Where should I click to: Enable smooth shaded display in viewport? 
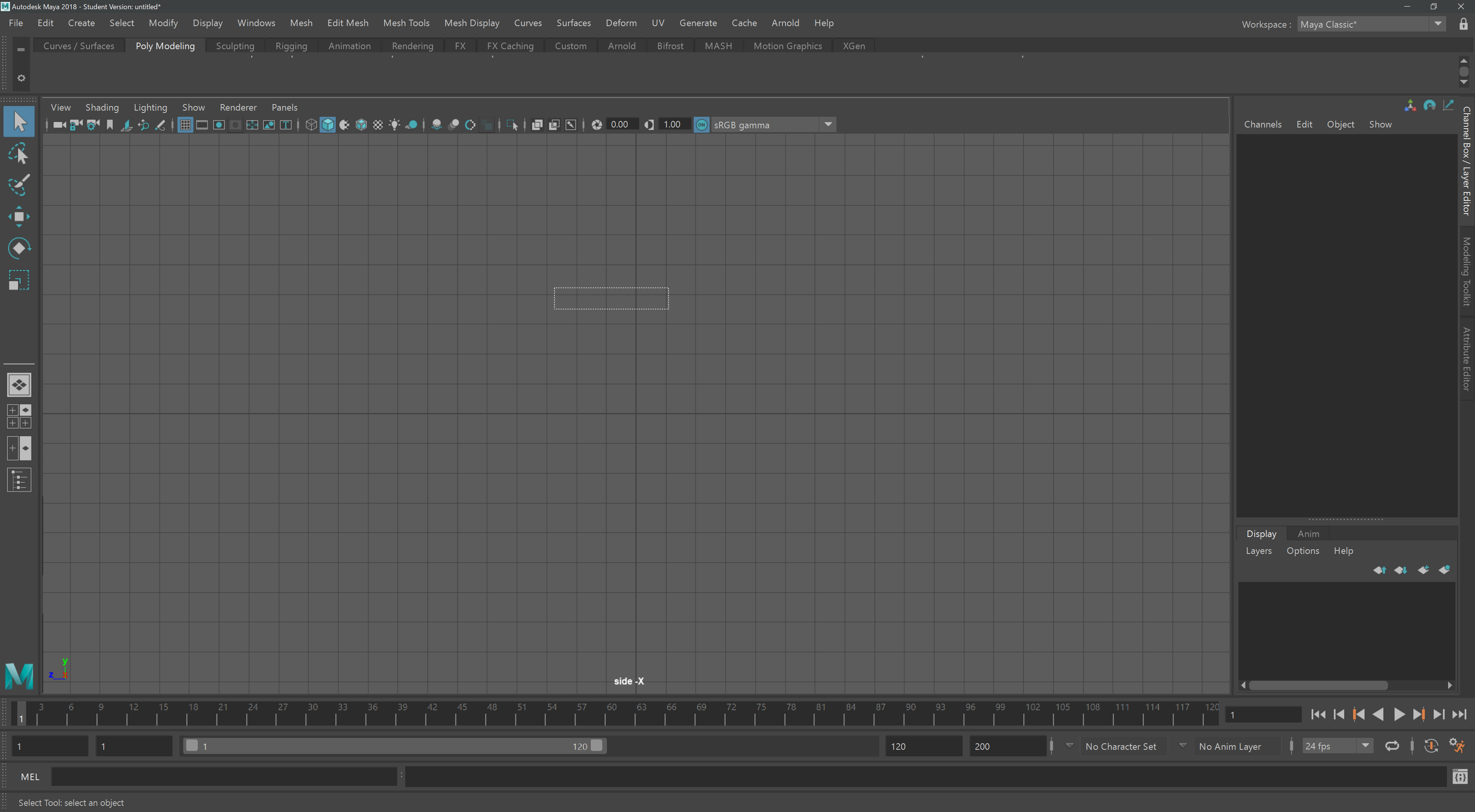tap(328, 124)
